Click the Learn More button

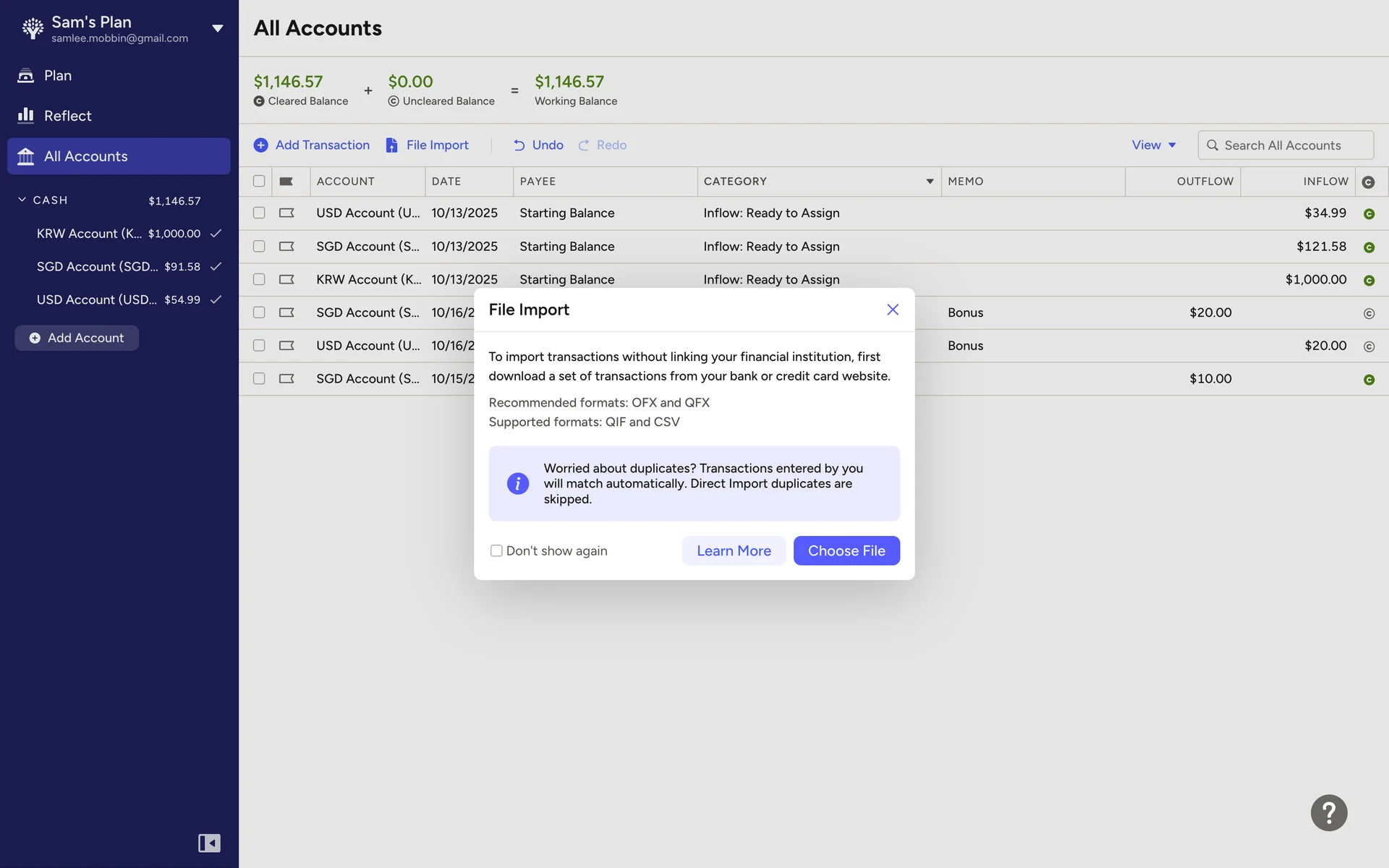click(733, 550)
